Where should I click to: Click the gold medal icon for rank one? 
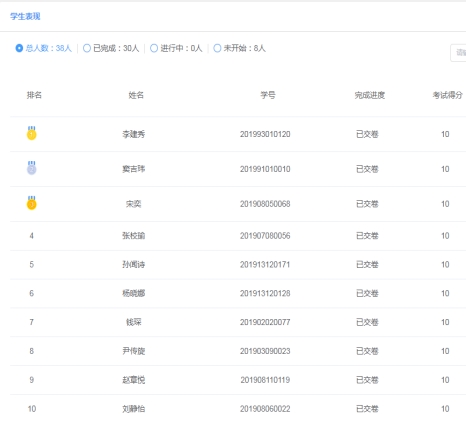pyautogui.click(x=32, y=133)
